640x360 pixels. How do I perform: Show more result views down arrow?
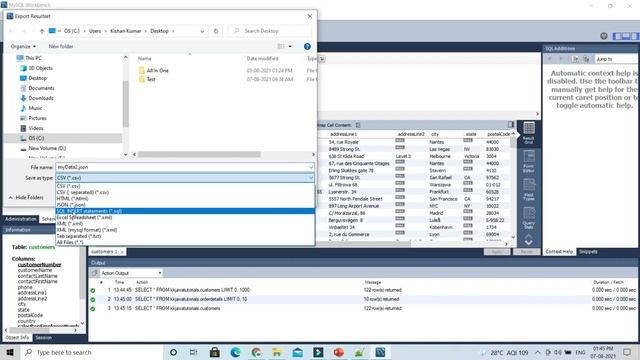click(529, 242)
